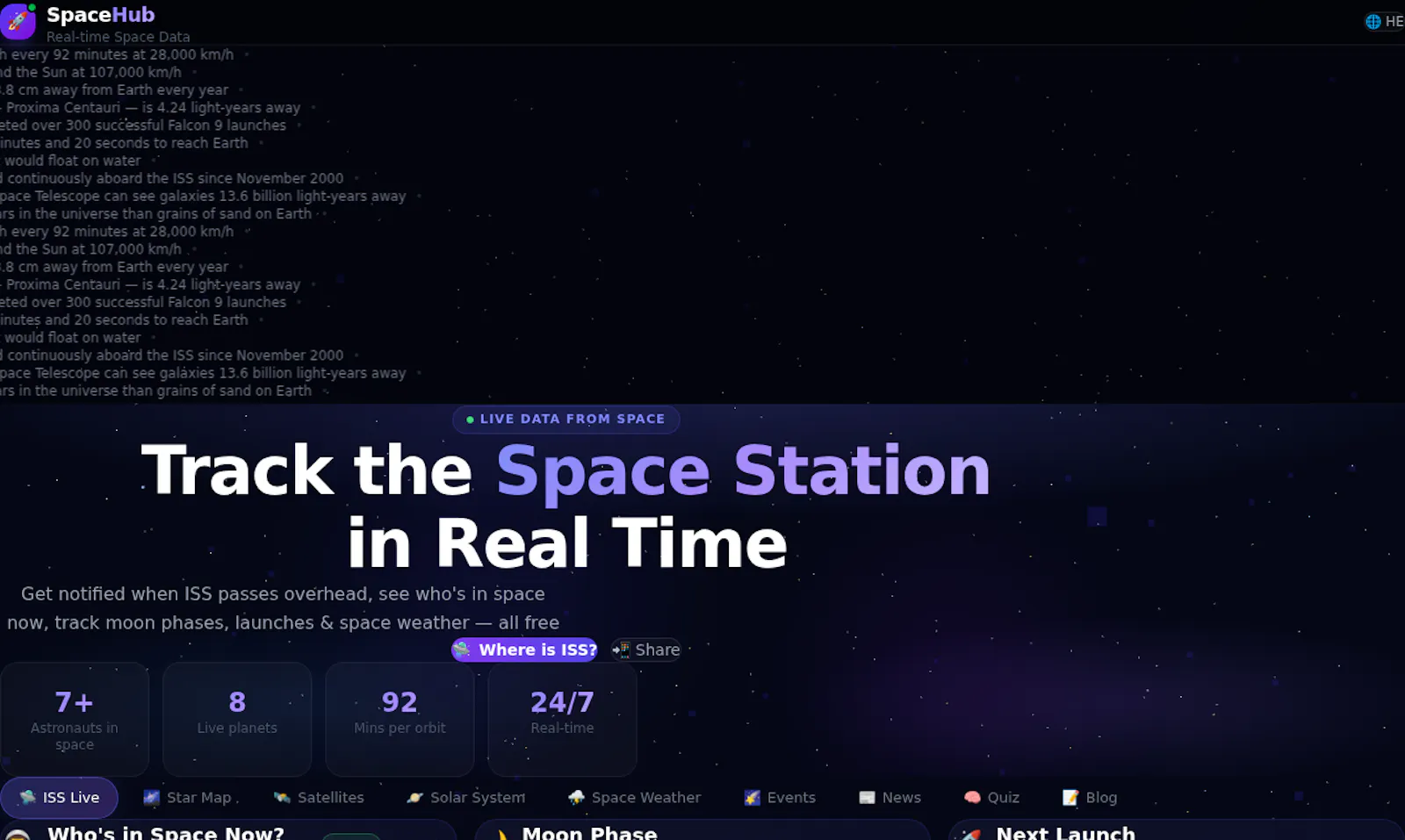The height and width of the screenshot is (840, 1405).
Task: Click the icon beside the Share label
Action: coord(622,650)
